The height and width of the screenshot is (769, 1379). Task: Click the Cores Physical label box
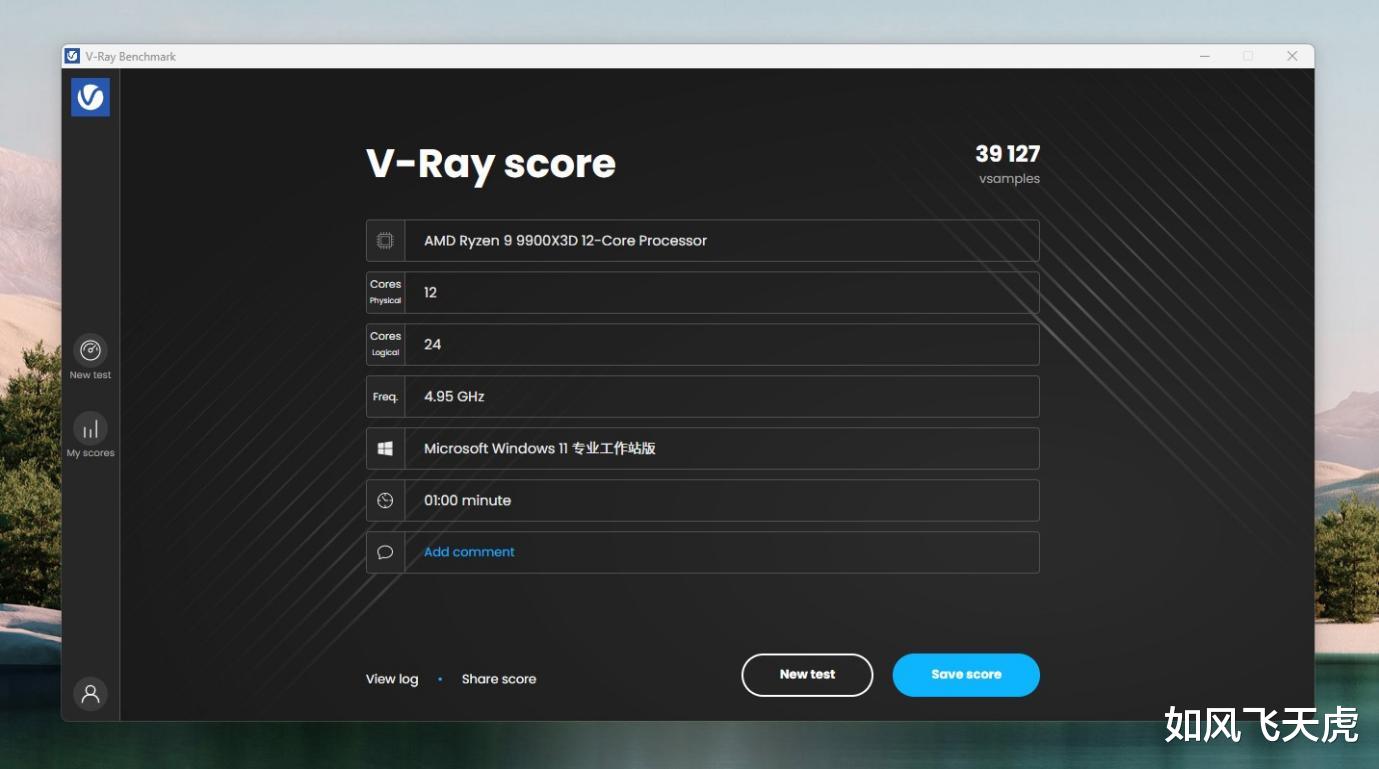tap(385, 293)
